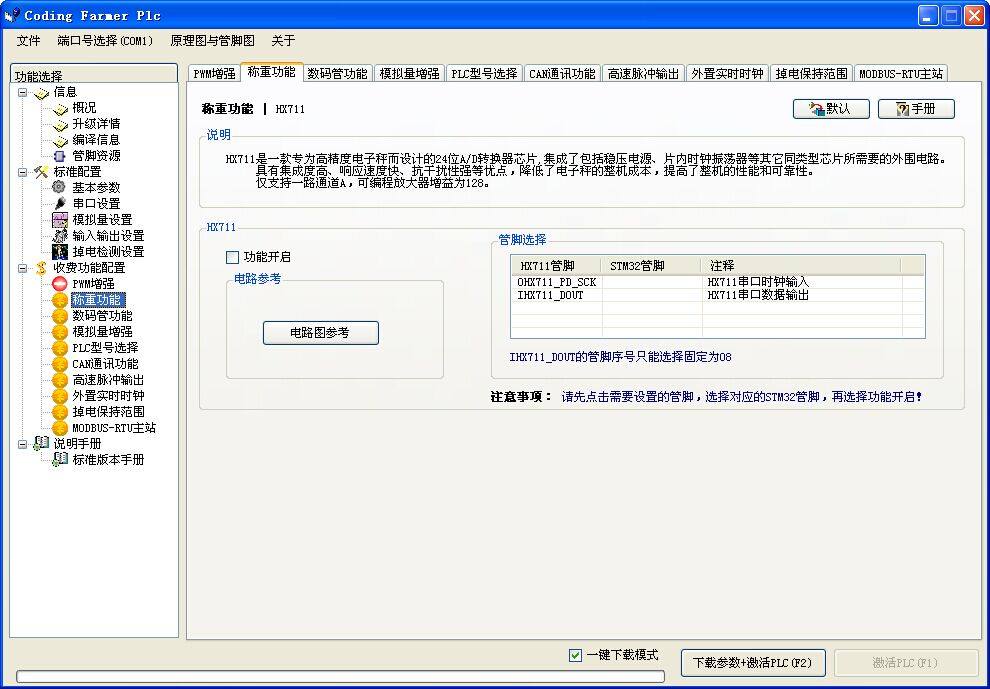Click the 默认 button
This screenshot has width=990, height=689.
click(831, 109)
